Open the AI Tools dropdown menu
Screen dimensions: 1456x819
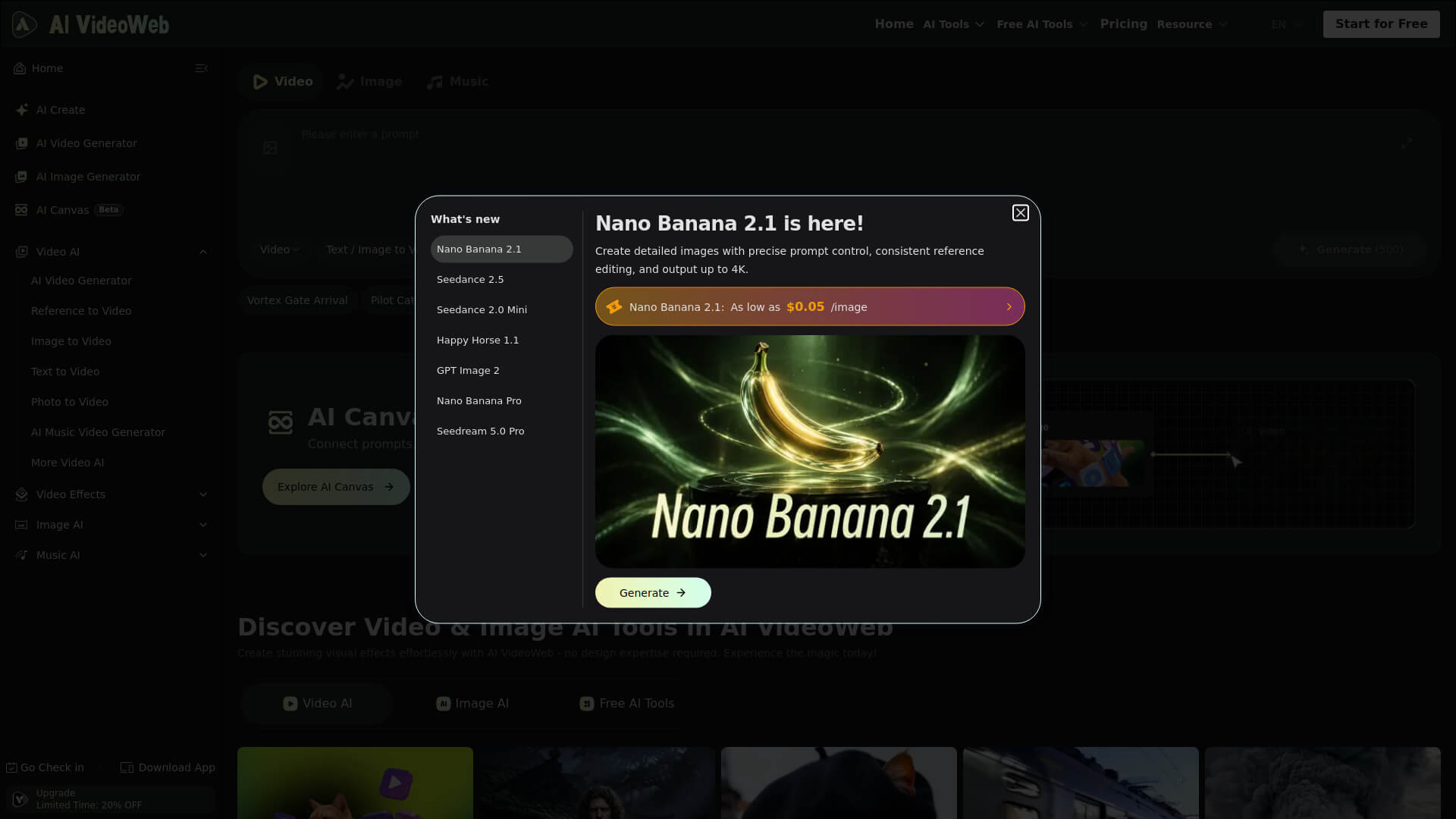tap(953, 24)
